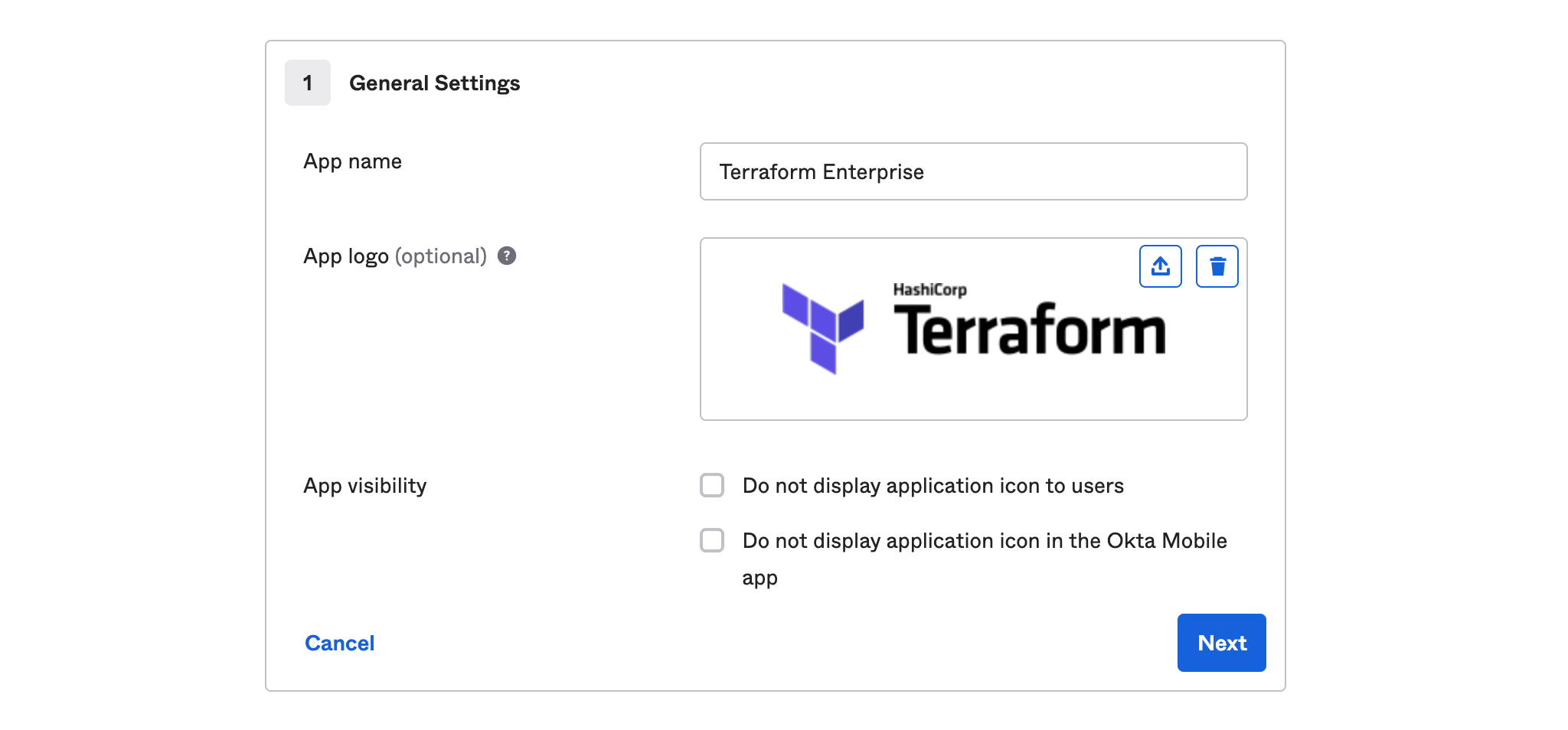Click the word 'app' under Okta Mobile label
Screen dimensions: 1568x730
(x=759, y=578)
